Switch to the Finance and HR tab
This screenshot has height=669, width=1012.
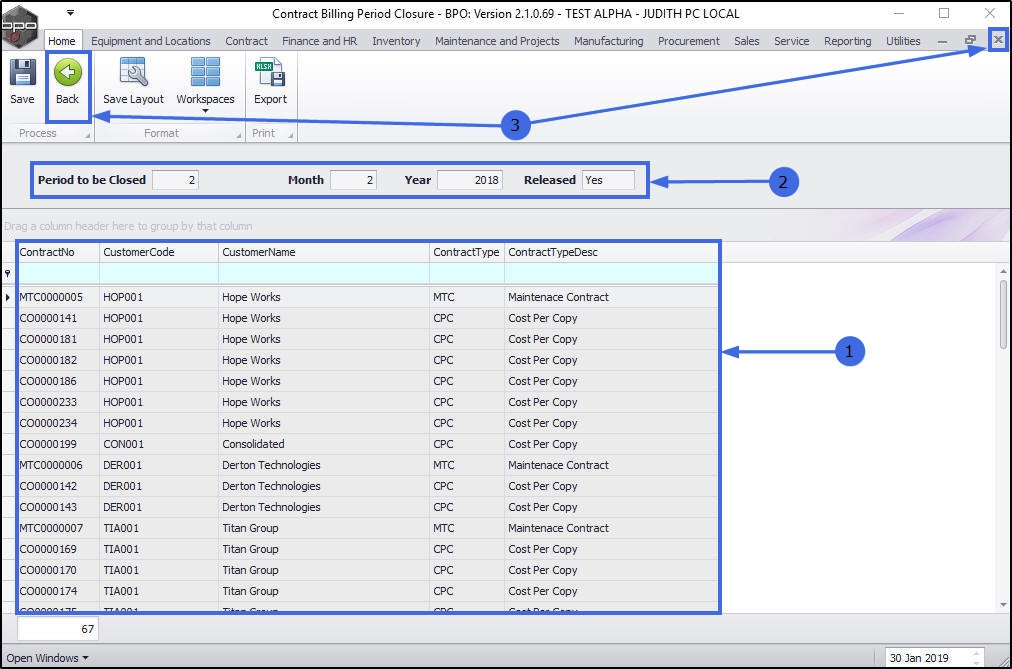pyautogui.click(x=319, y=41)
